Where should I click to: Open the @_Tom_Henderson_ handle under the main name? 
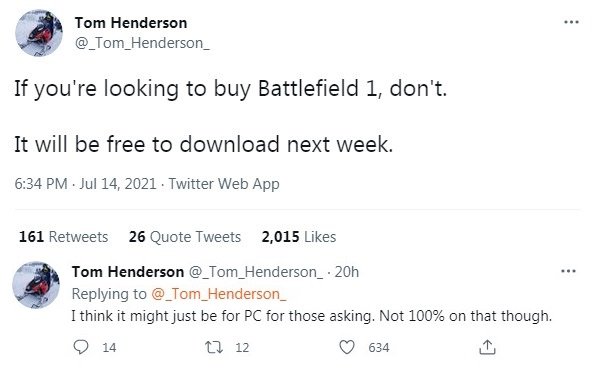[142, 43]
